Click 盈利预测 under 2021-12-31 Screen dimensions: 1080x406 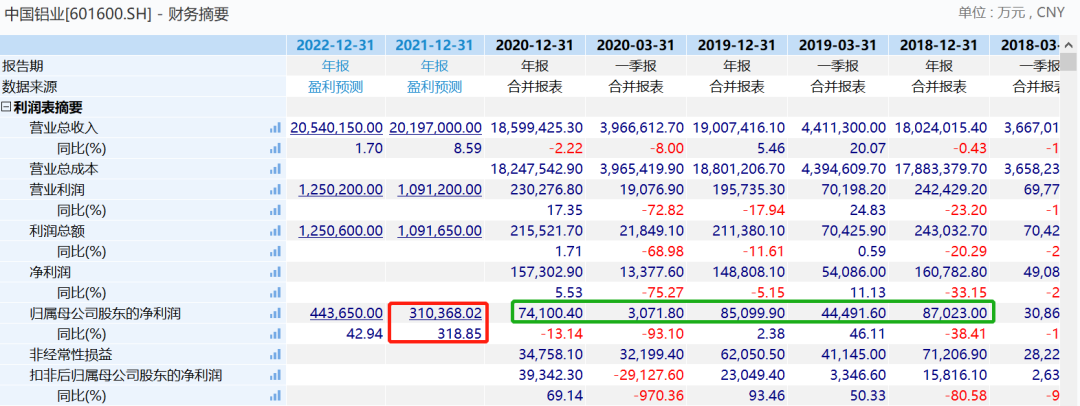tap(435, 87)
